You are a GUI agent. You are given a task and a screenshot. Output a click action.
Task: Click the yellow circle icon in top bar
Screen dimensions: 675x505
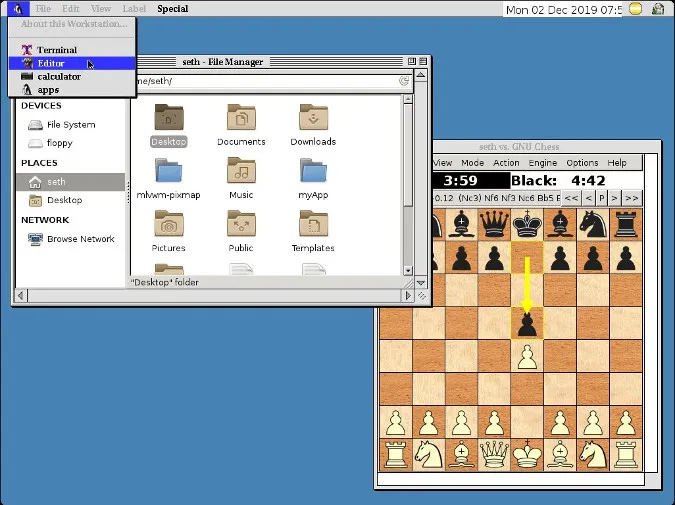[x=636, y=10]
